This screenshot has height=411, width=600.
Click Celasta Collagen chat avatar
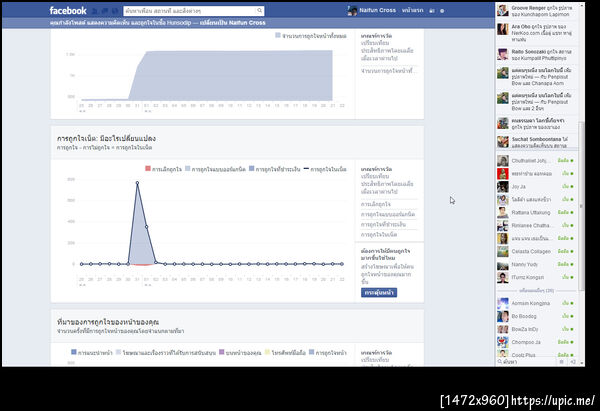pos(502,251)
